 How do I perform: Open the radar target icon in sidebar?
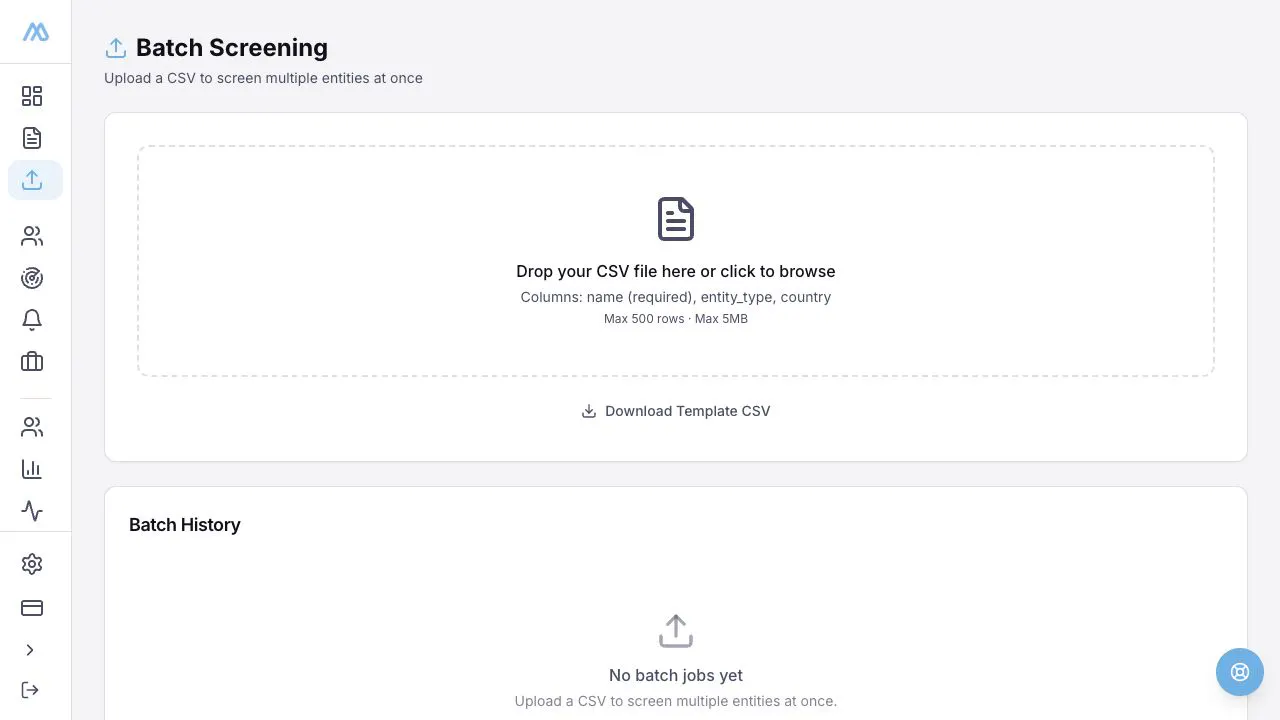32,278
